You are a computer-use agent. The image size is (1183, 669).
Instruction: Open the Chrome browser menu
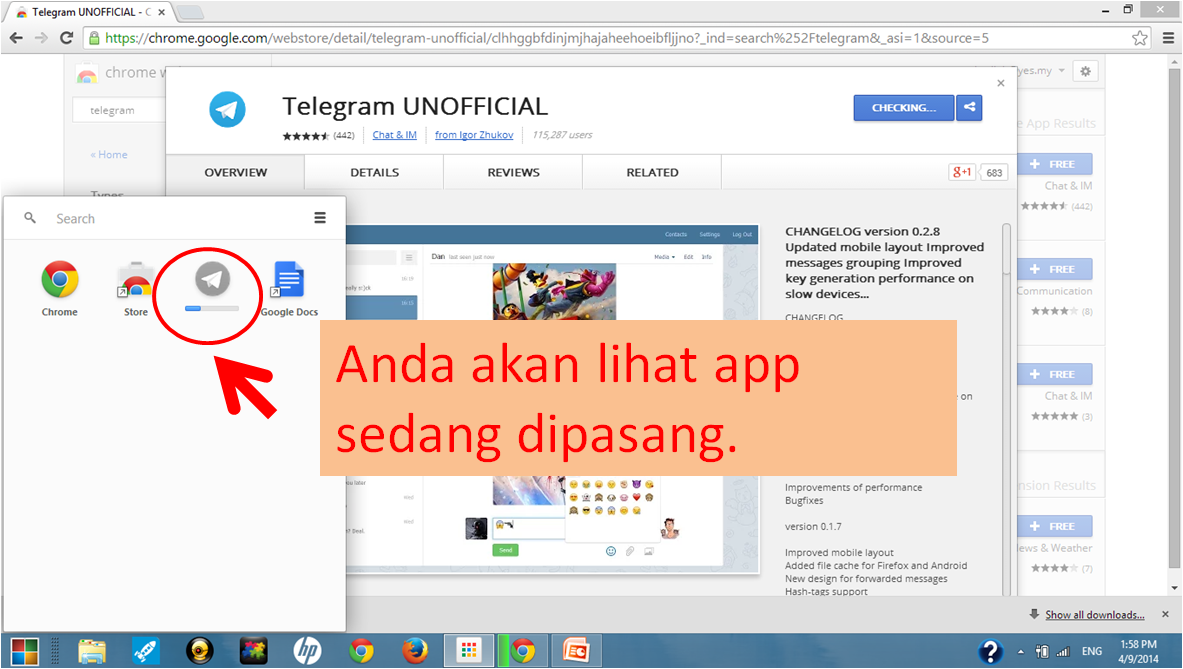(x=1168, y=37)
